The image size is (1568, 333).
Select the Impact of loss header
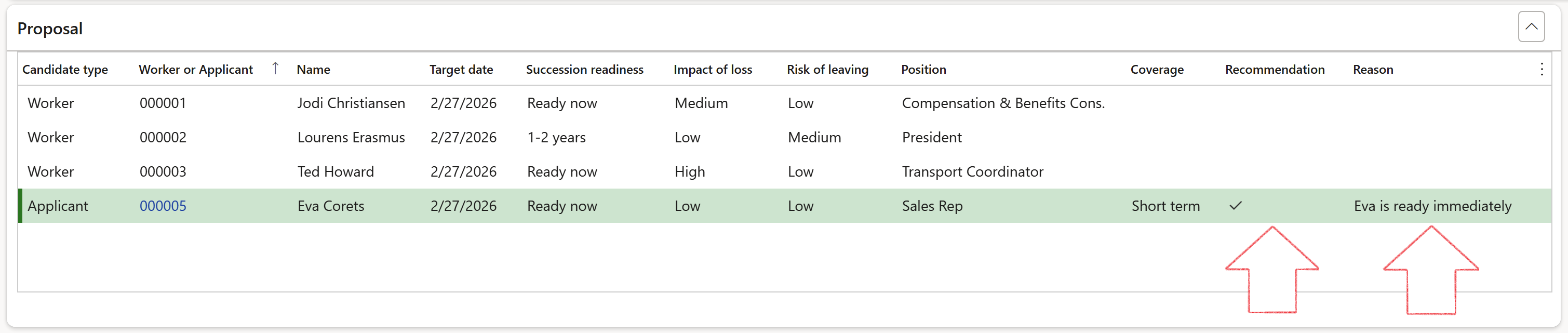pyautogui.click(x=712, y=70)
